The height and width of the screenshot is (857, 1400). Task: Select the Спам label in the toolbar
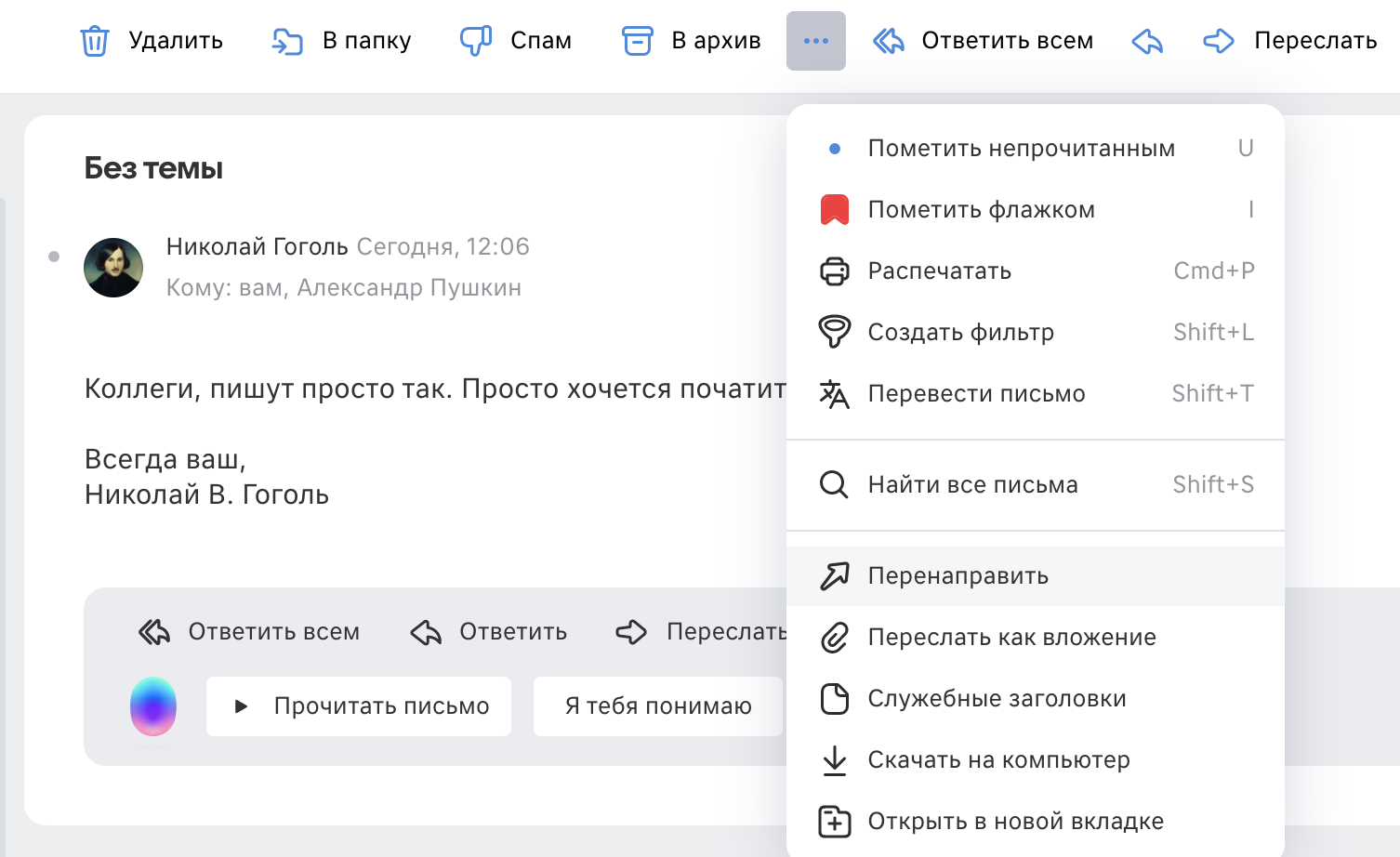click(541, 41)
